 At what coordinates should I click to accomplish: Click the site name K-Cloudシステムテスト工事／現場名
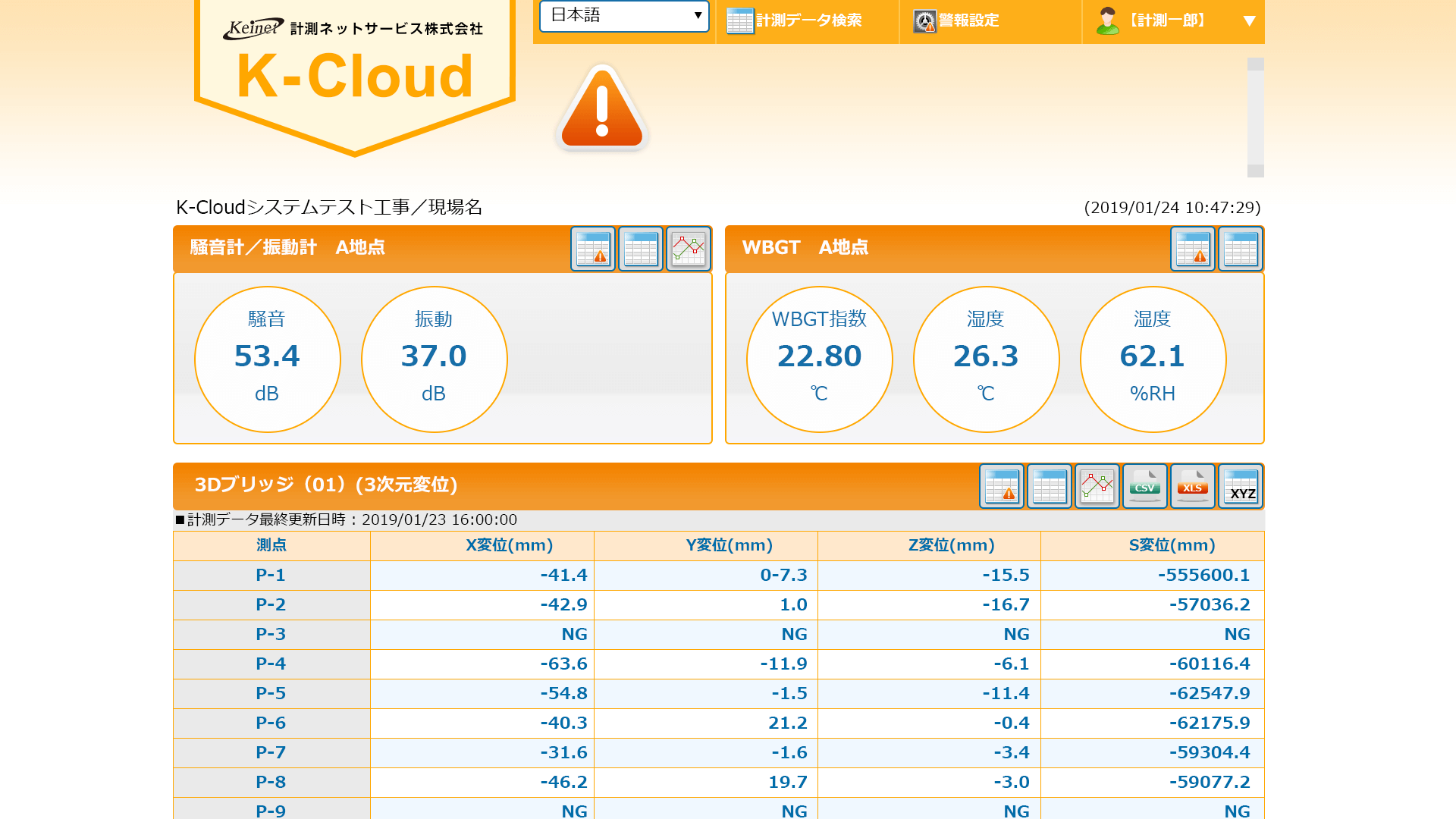(x=329, y=207)
